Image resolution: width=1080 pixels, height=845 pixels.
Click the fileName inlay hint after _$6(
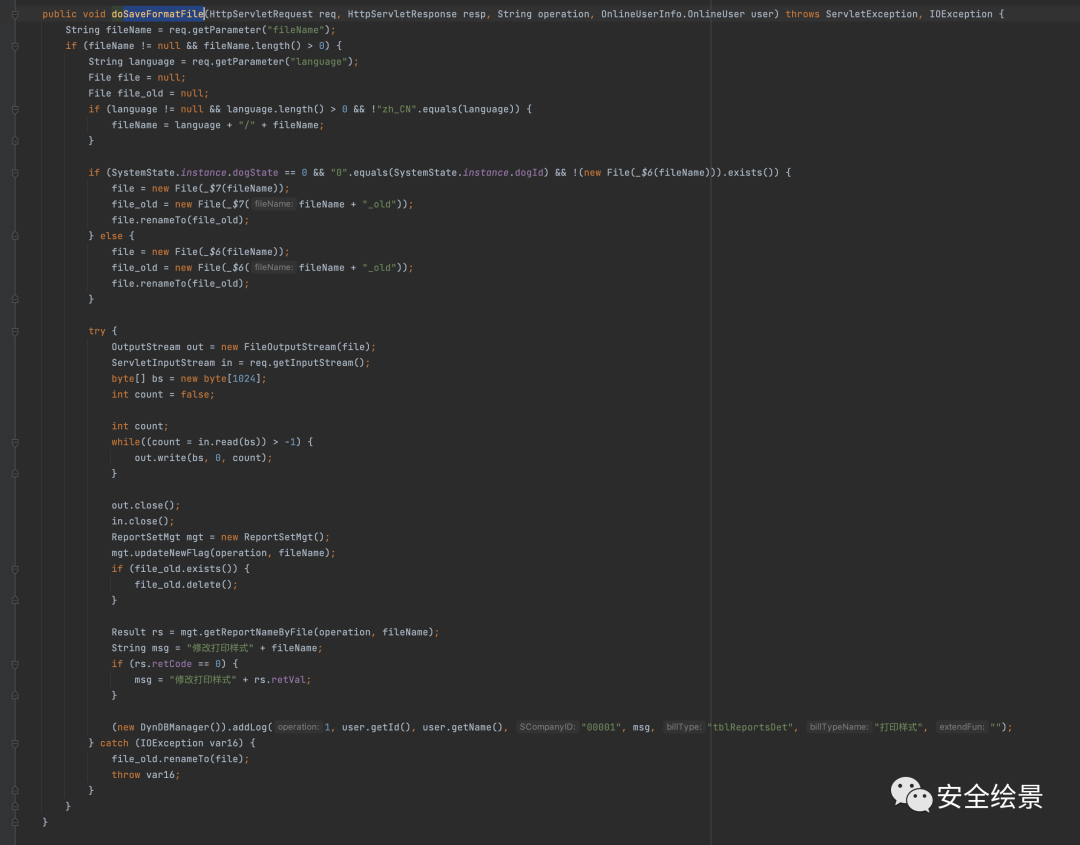[x=273, y=268]
